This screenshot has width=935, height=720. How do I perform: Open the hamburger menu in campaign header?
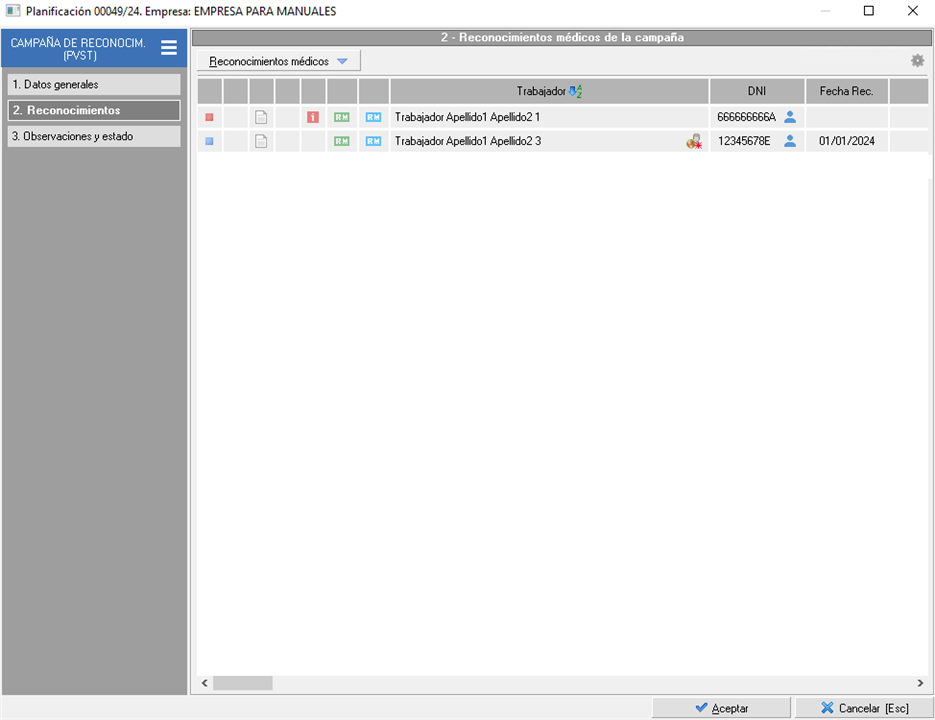(x=169, y=48)
